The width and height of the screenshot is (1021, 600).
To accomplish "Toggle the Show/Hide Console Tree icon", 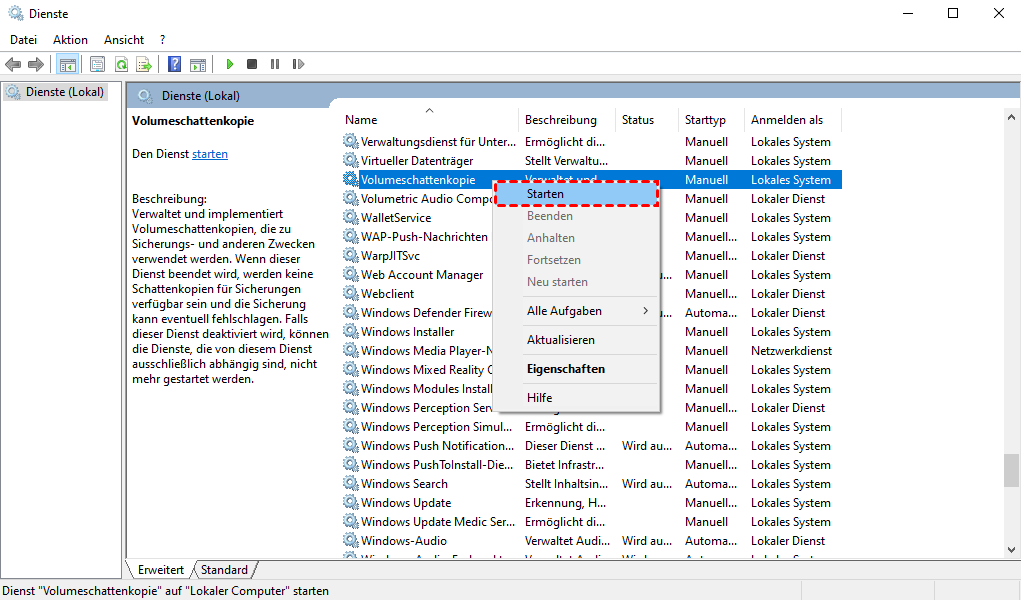I will click(x=68, y=65).
